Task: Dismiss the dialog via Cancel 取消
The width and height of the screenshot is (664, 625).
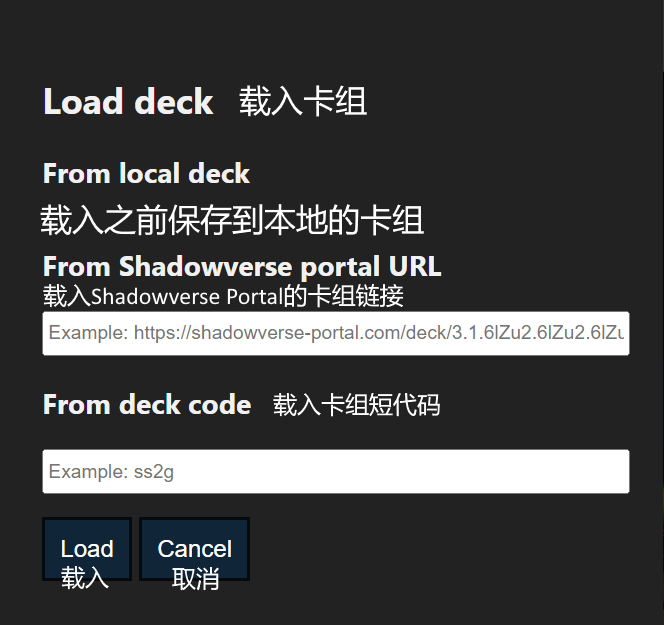Action: pos(194,549)
